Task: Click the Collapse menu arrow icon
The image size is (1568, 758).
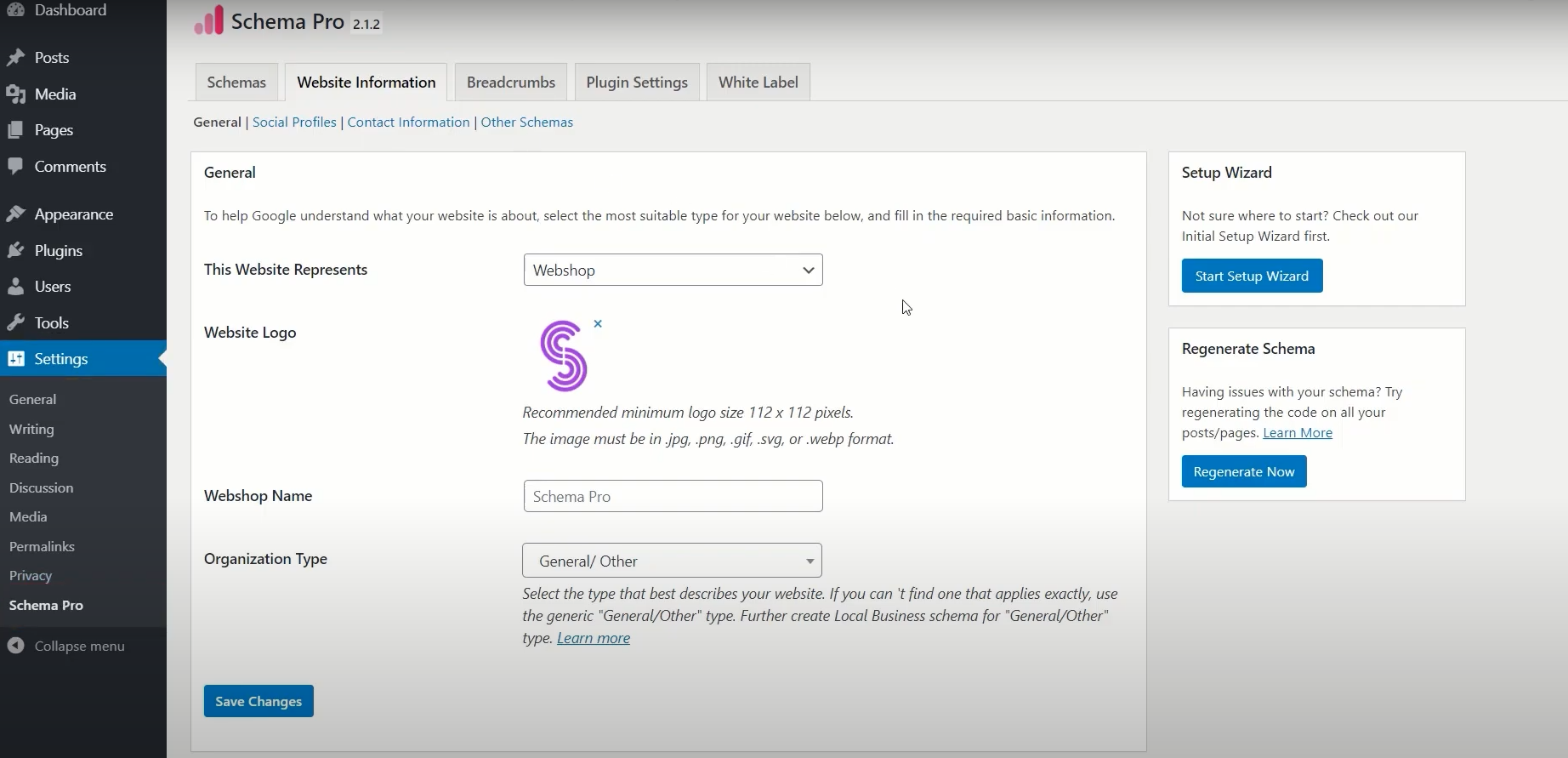Action: click(x=15, y=646)
